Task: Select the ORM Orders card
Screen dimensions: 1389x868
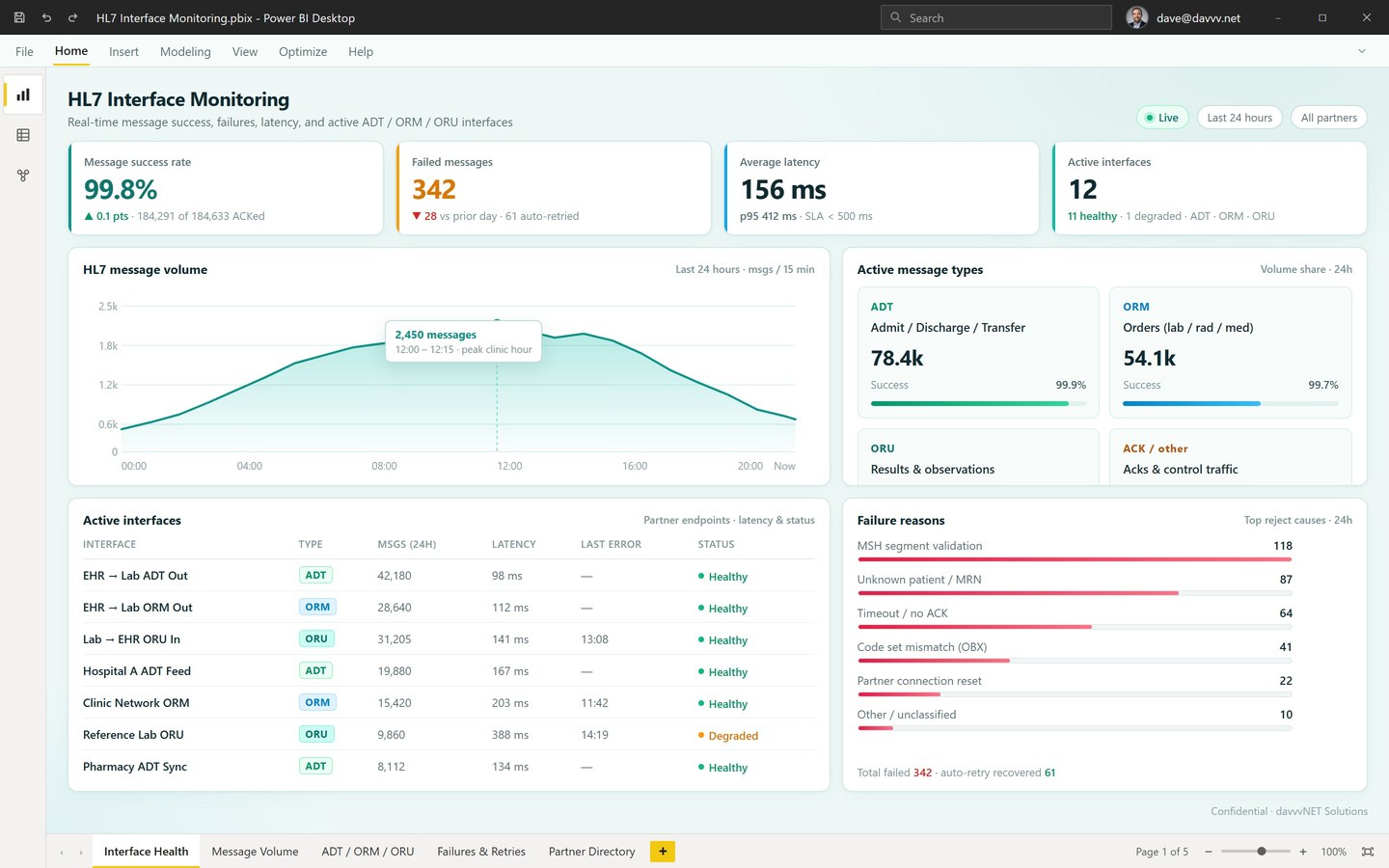Action: [1231, 352]
